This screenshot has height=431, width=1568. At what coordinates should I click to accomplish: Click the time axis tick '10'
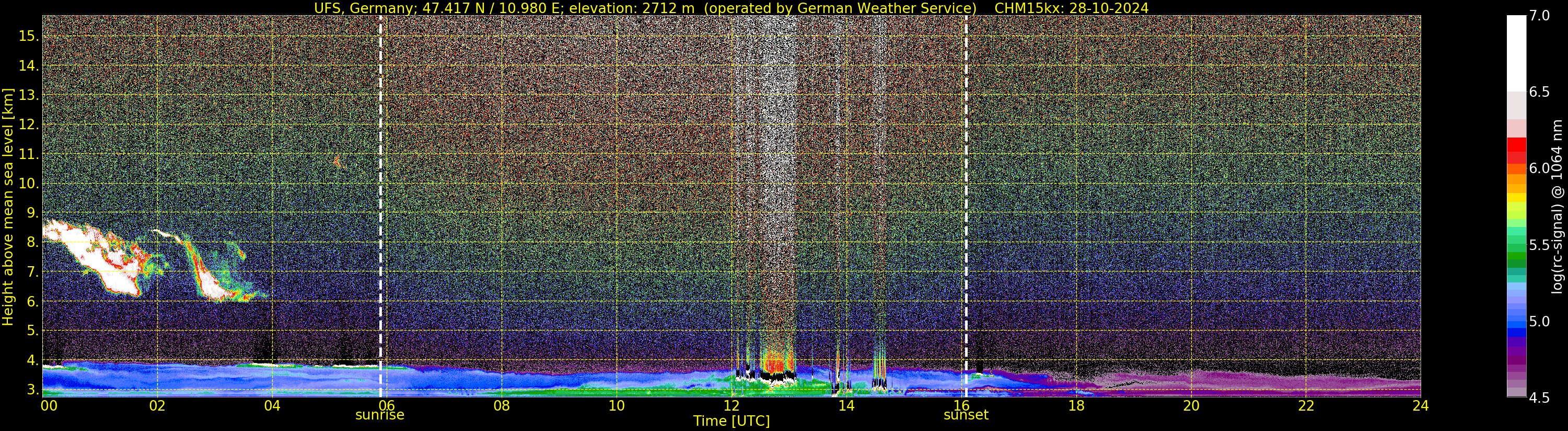coord(617,406)
